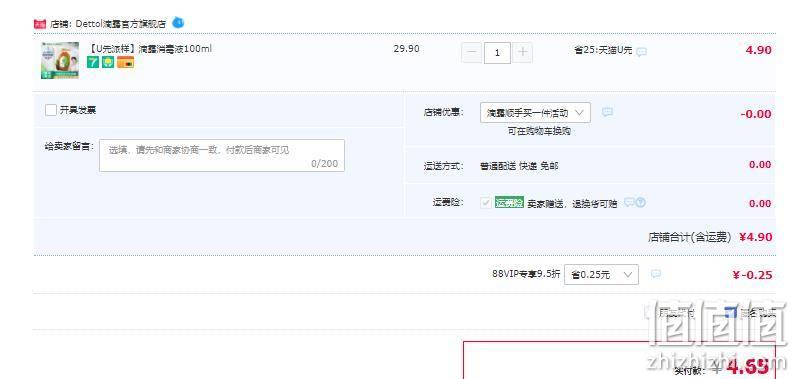
Task: Click the green-yellow guarantee icon under product title
Action: 108,62
